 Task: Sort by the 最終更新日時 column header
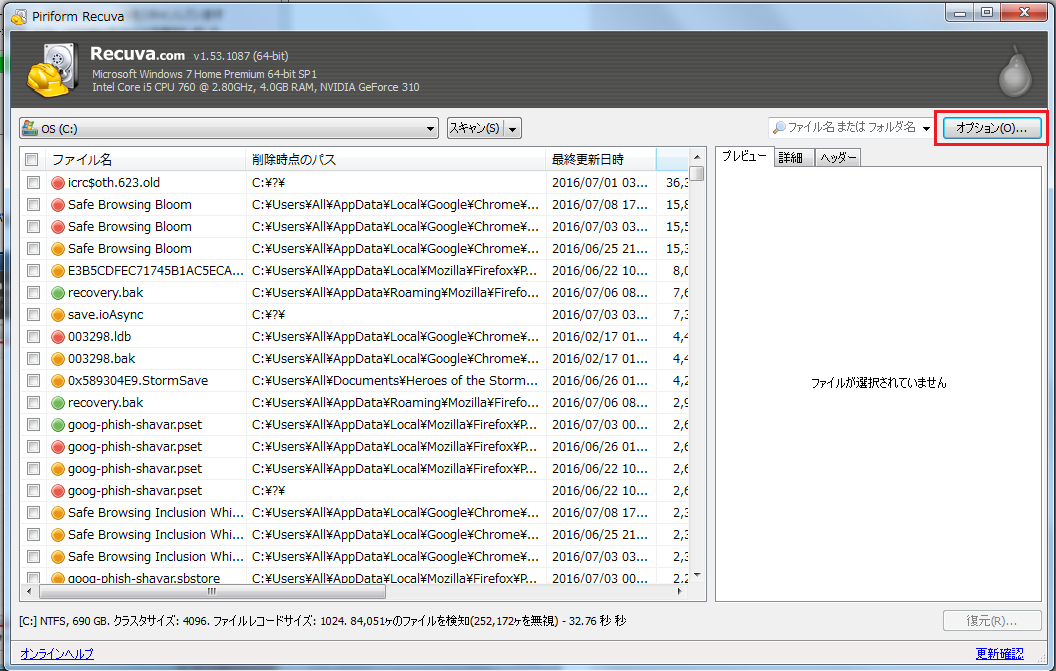click(601, 160)
